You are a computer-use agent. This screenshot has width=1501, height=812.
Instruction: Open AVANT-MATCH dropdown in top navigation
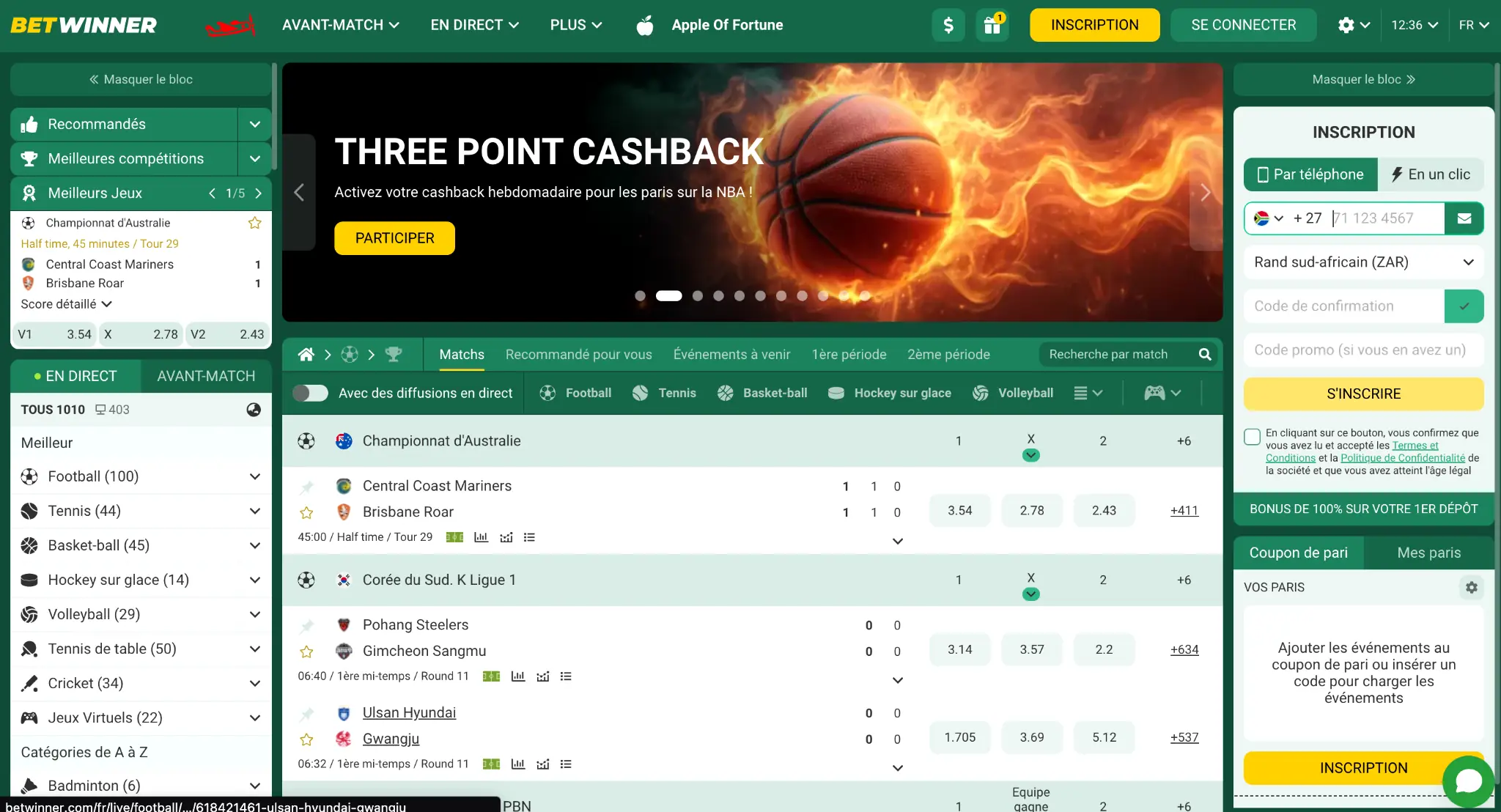point(341,25)
